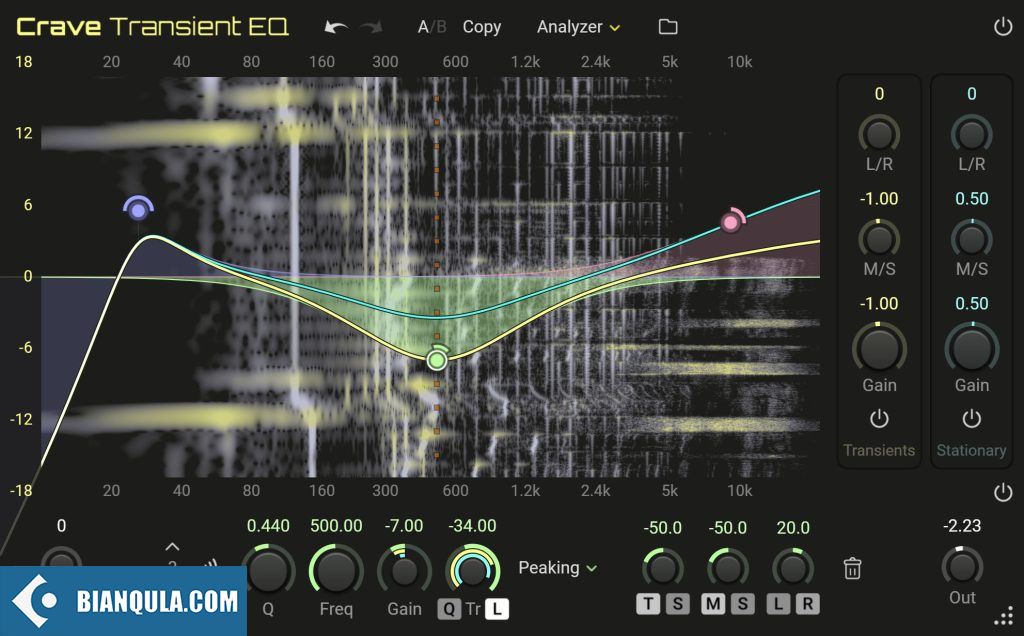The height and width of the screenshot is (636, 1024).
Task: Click the band Gain knob
Action: (404, 571)
